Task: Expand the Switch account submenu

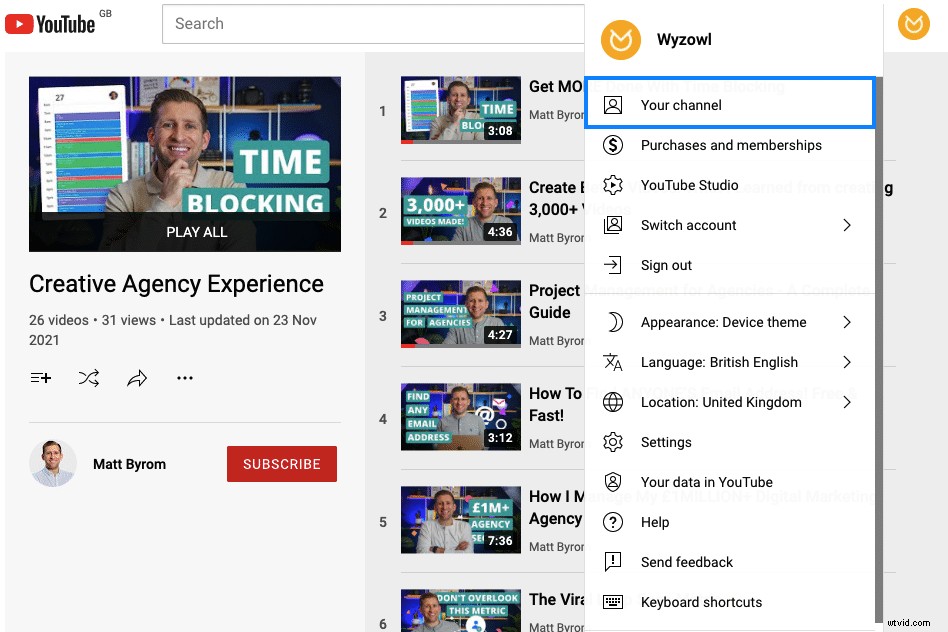Action: click(688, 225)
